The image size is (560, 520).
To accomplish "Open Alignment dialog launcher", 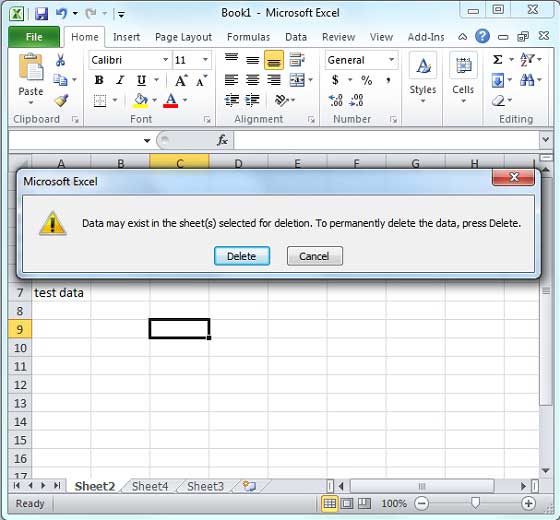I will [311, 120].
